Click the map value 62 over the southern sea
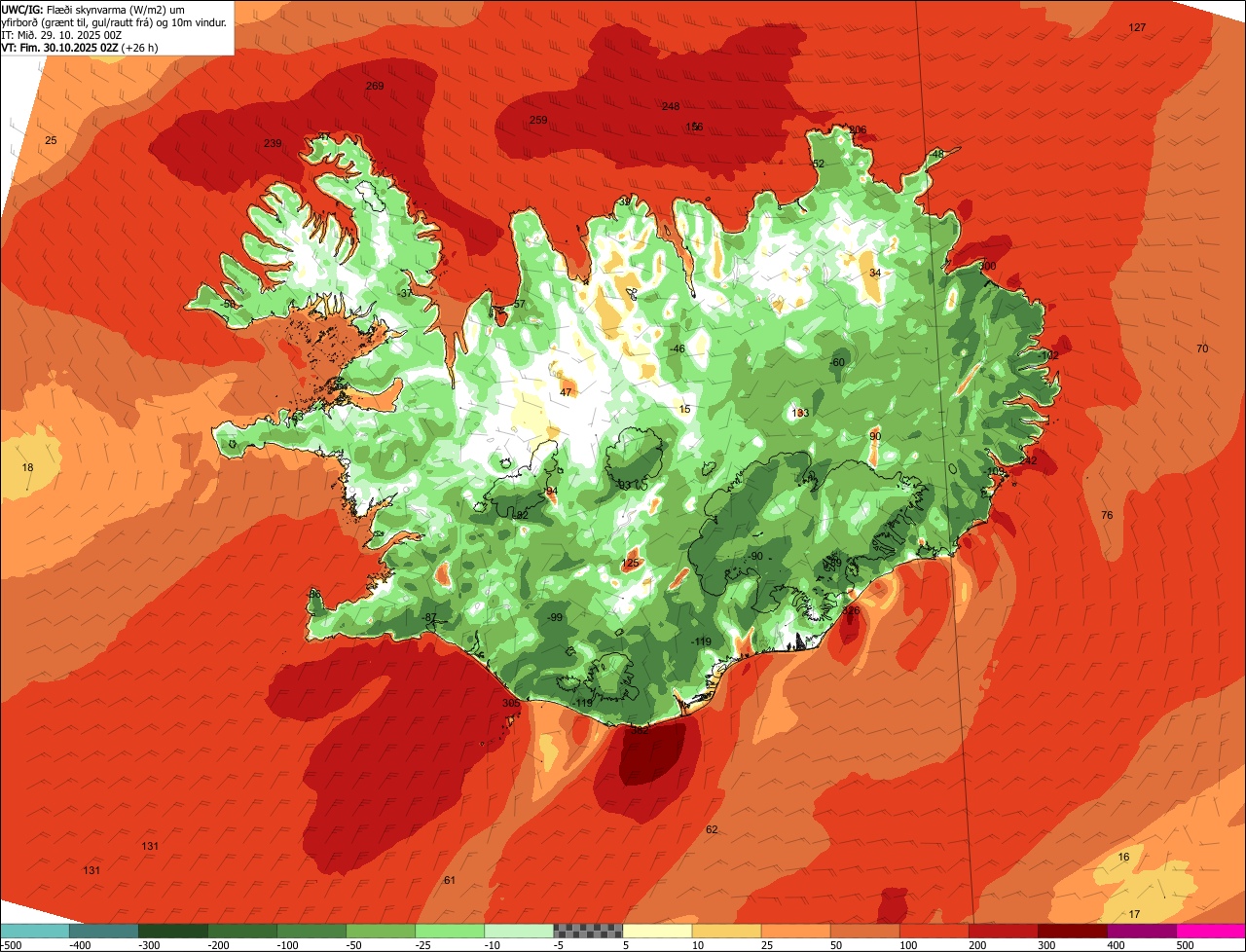Viewport: 1246px width, 952px height. [712, 829]
